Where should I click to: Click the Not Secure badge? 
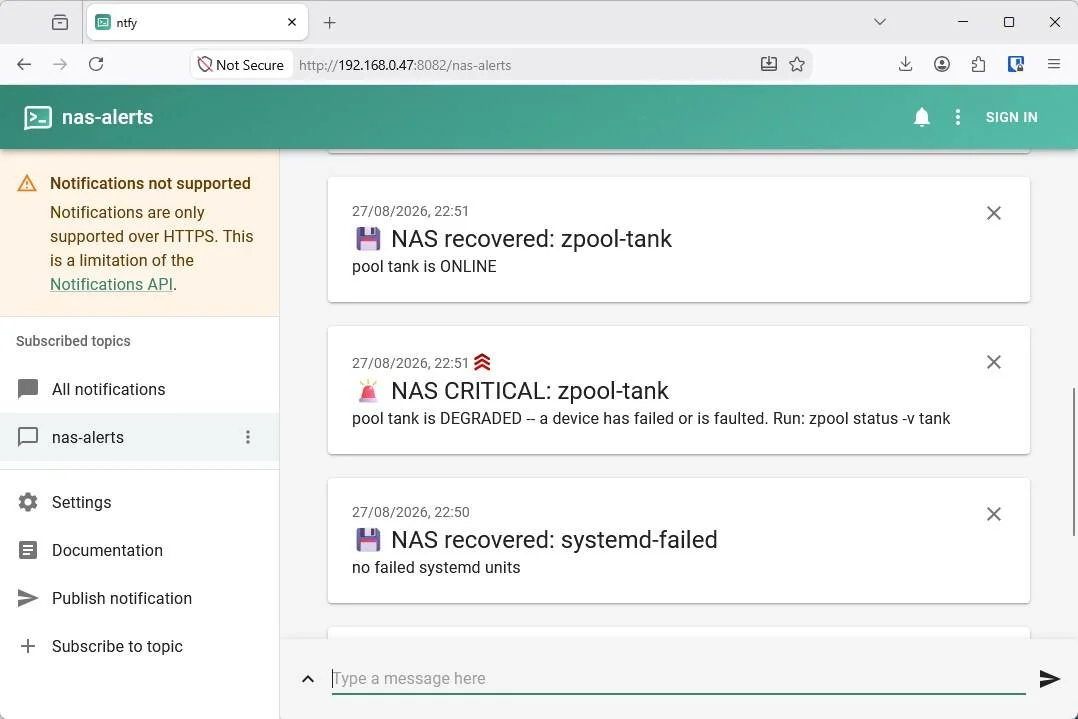click(x=241, y=65)
